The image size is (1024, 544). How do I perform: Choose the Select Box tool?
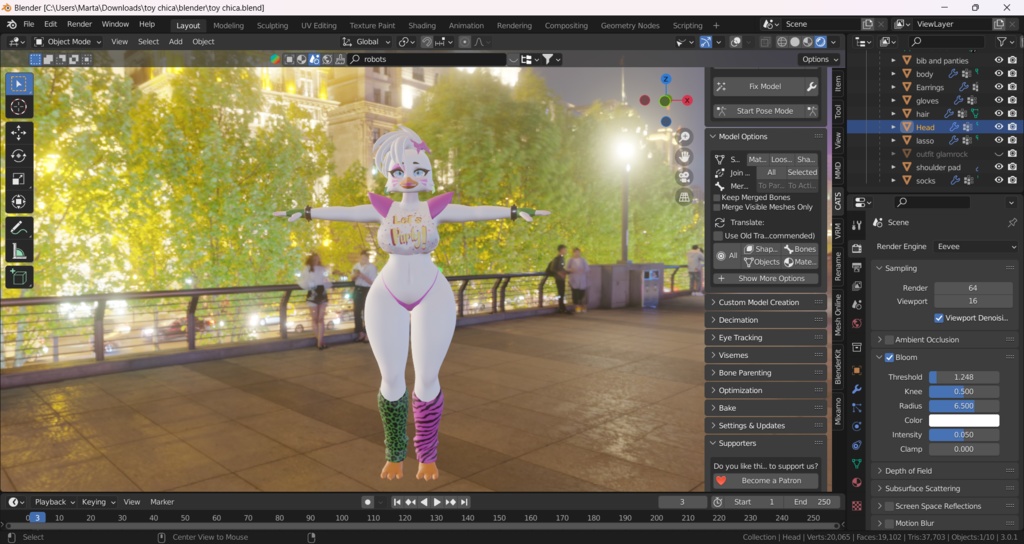pyautogui.click(x=18, y=84)
